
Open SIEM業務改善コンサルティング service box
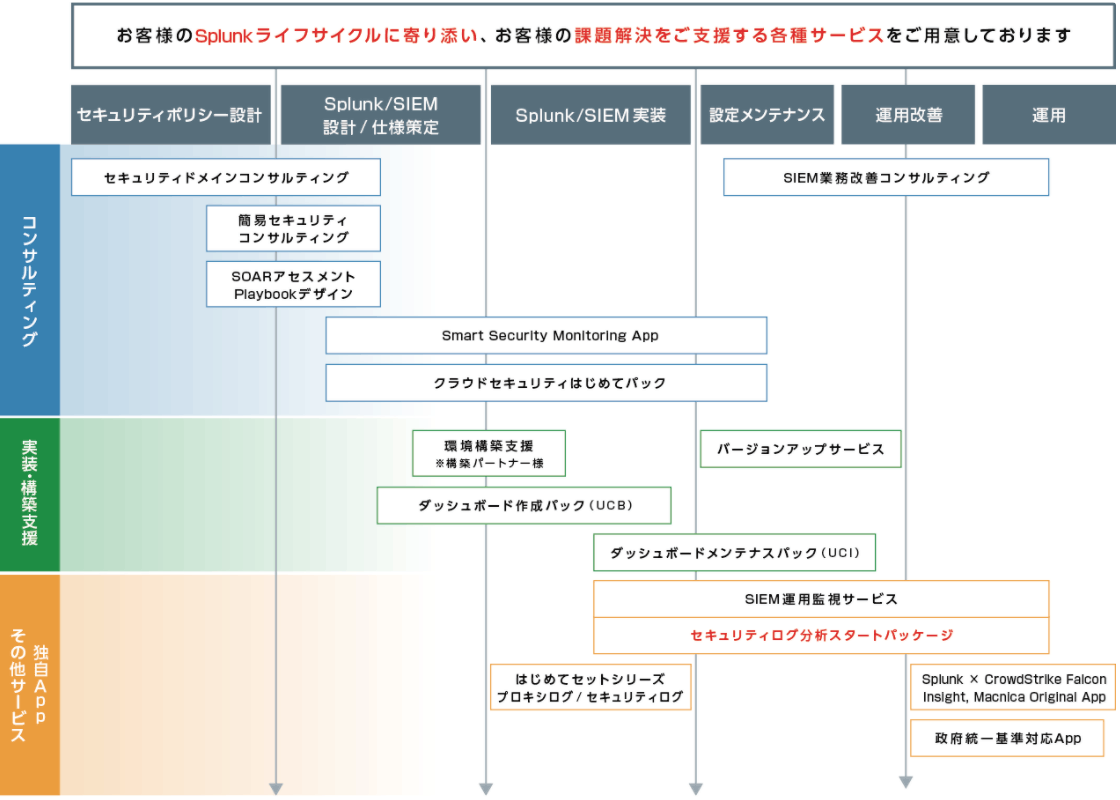[x=886, y=177]
